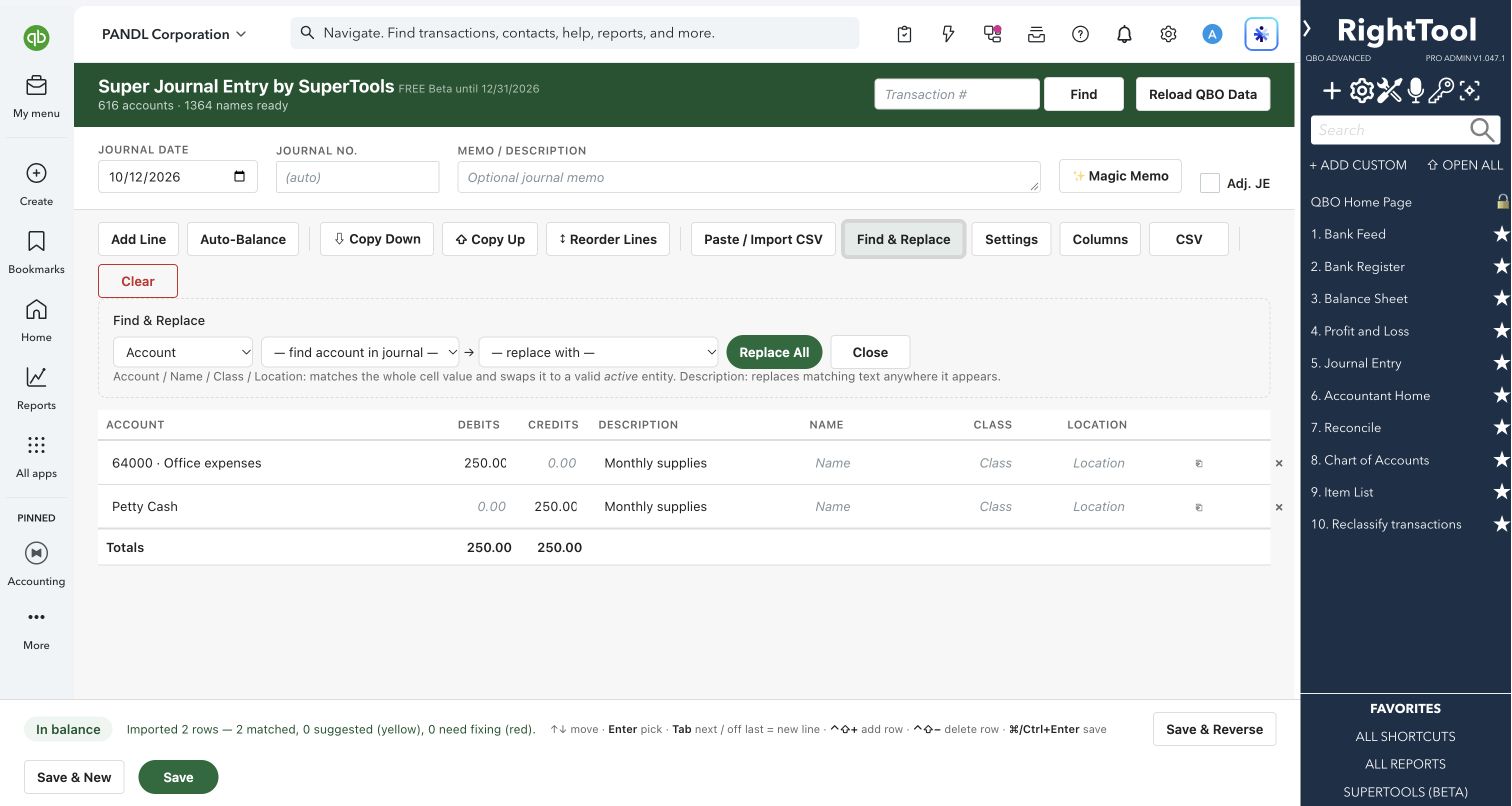
Task: Delete the Office expenses line with X
Action: [x=1279, y=464]
